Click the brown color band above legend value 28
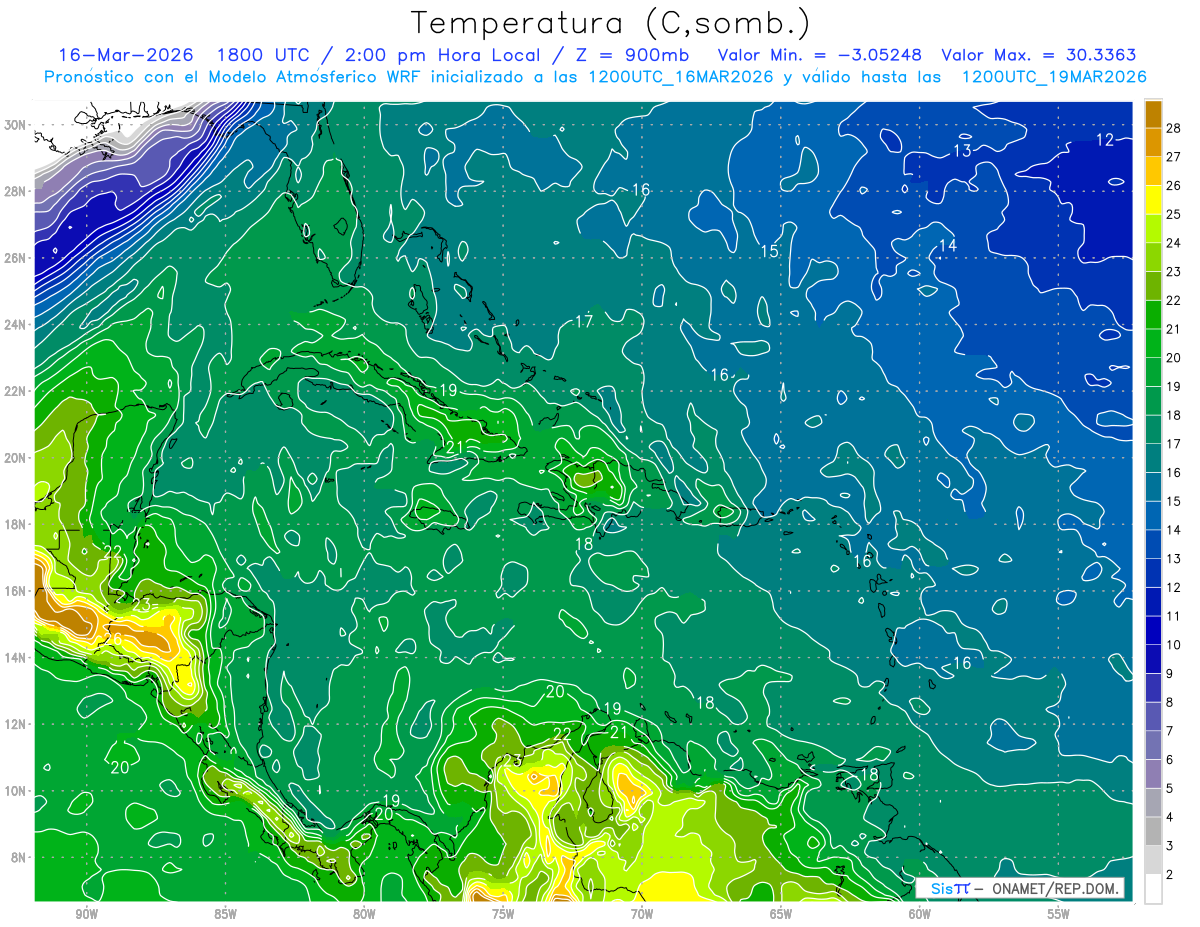Viewport: 1200px width, 927px height. pyautogui.click(x=1153, y=113)
